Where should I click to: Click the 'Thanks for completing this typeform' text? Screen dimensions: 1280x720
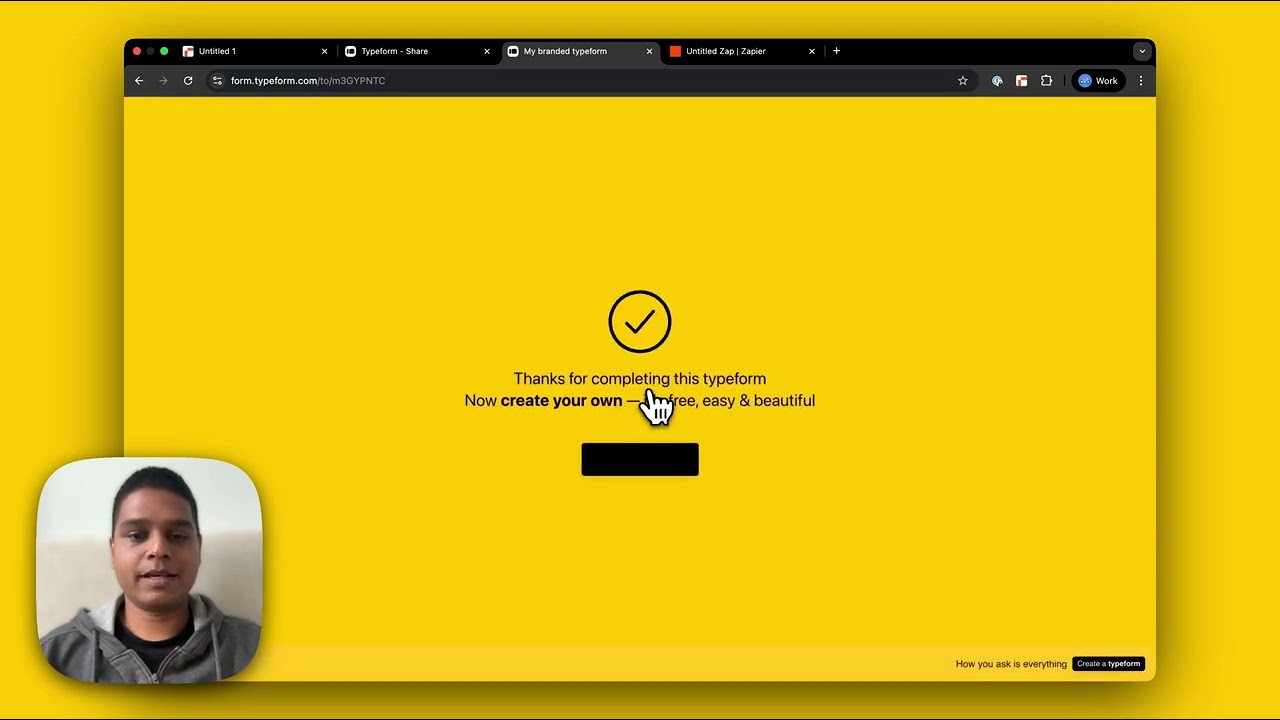click(640, 379)
